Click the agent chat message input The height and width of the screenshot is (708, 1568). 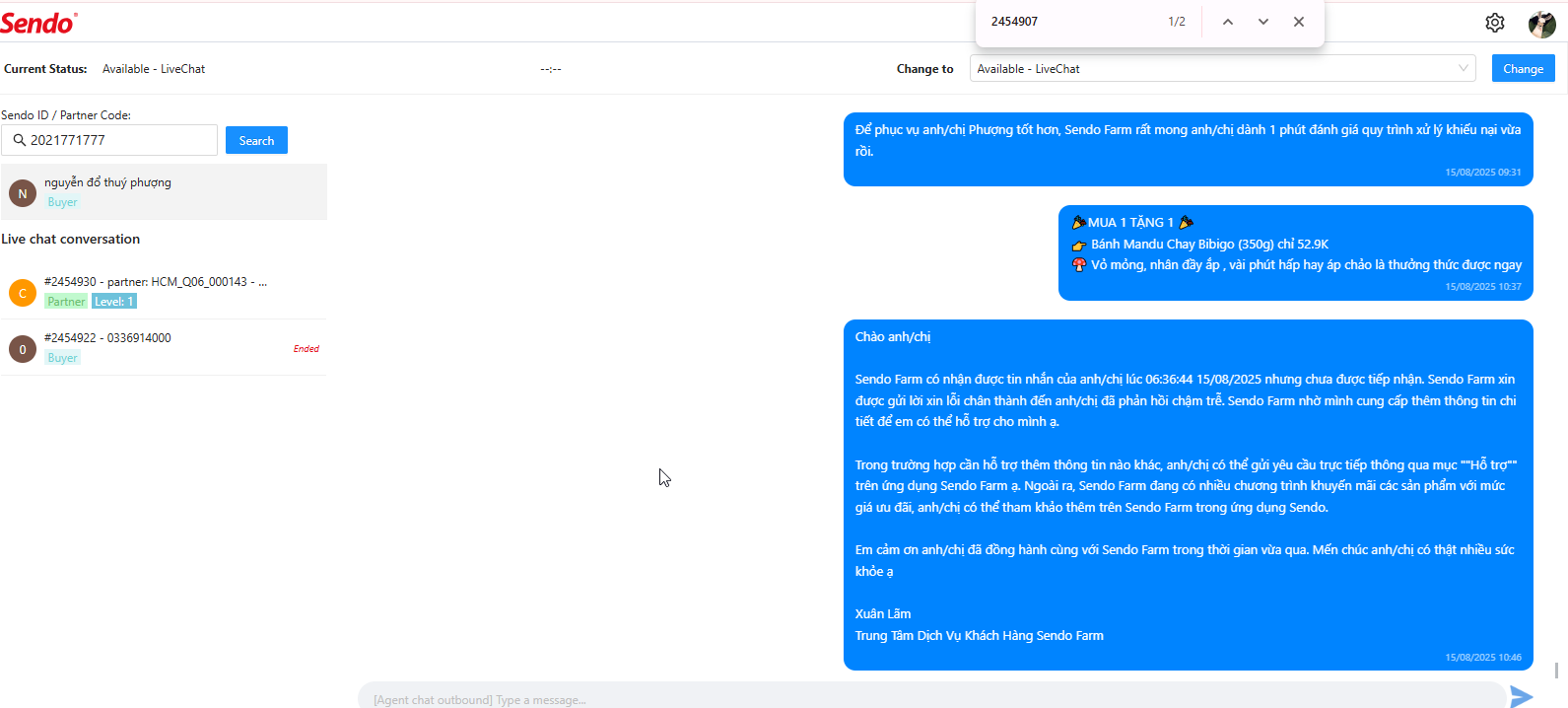931,696
